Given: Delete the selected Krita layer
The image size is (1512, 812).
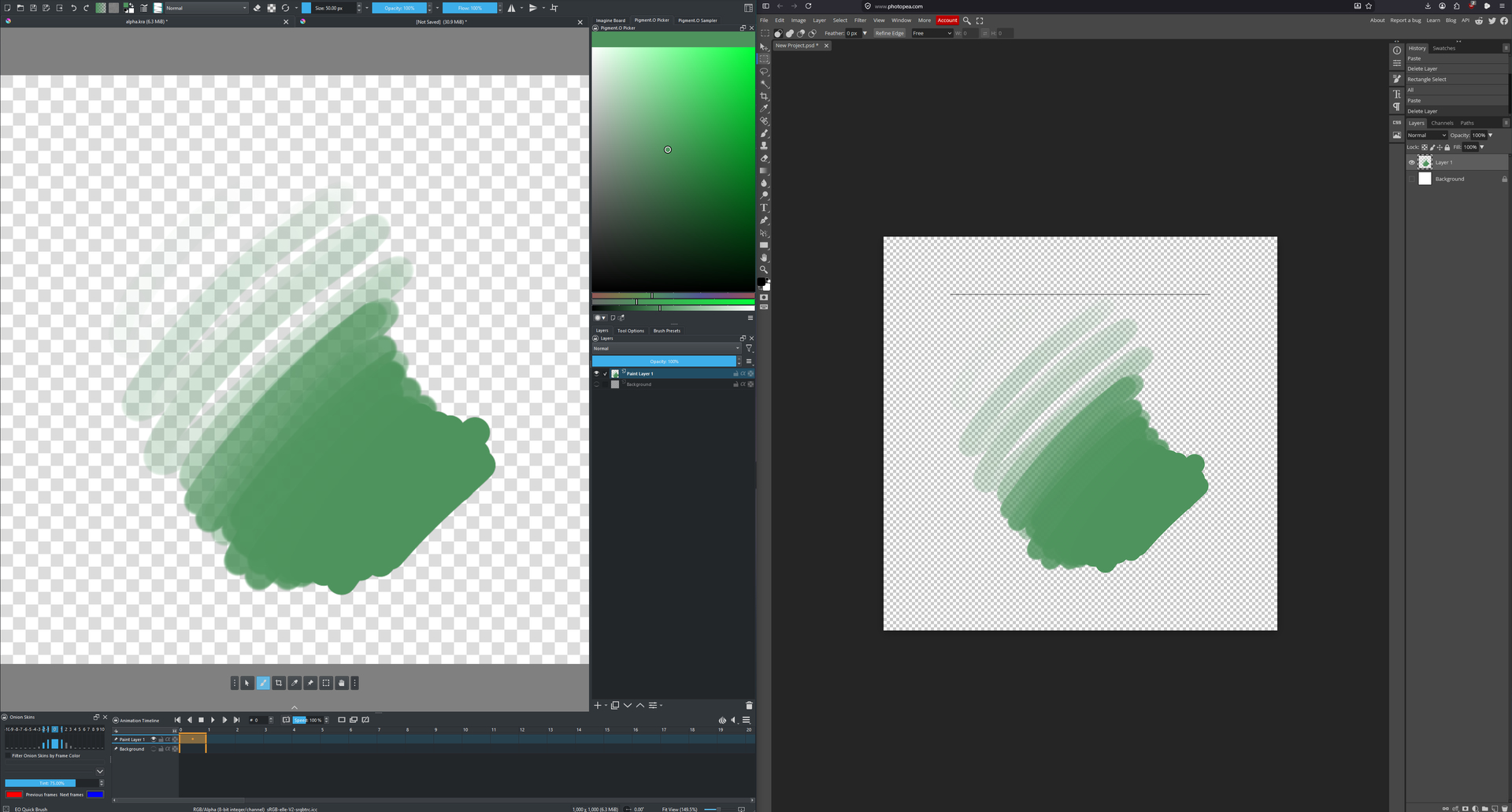Looking at the screenshot, I should 749,705.
